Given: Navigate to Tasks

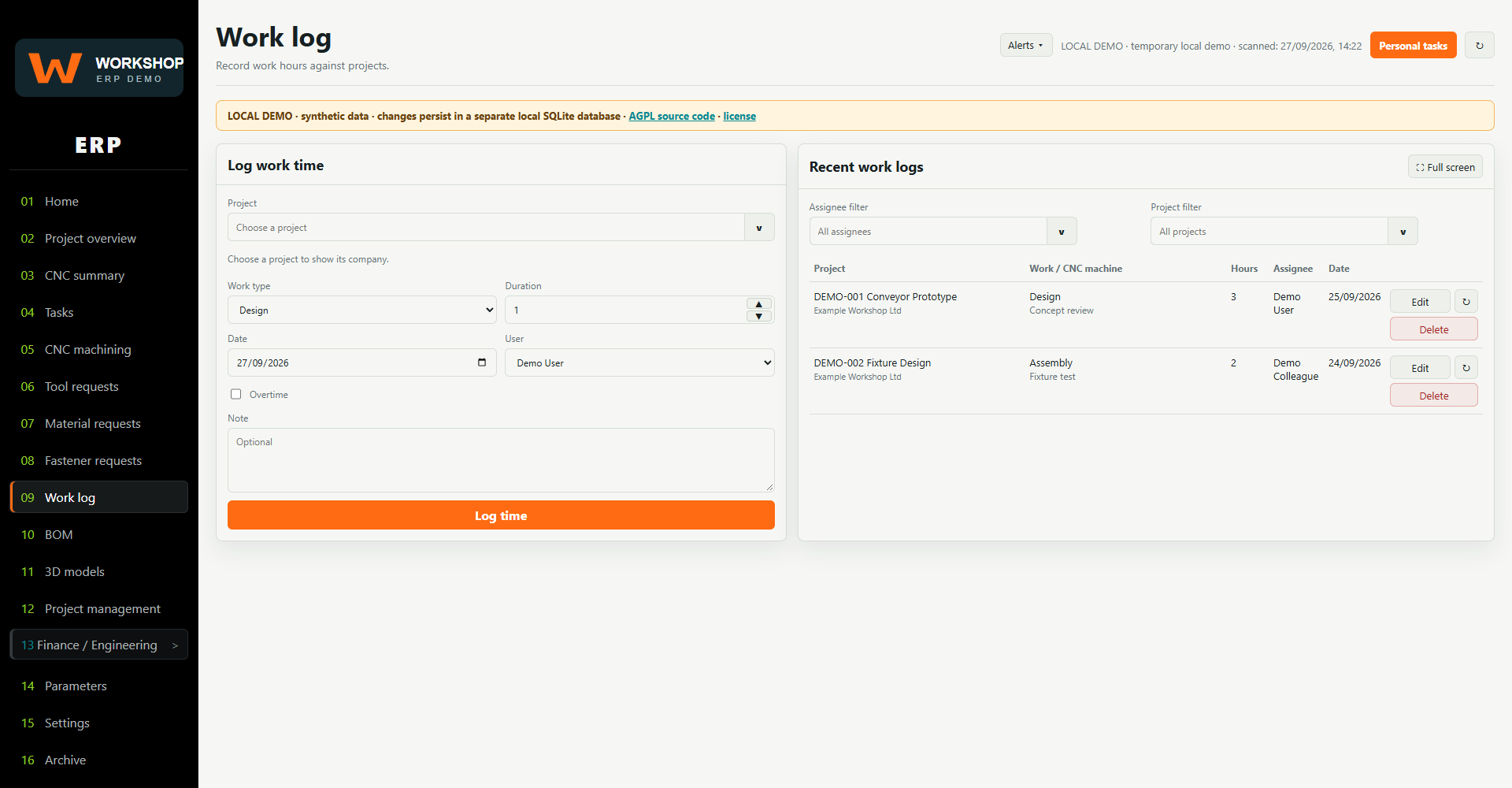Looking at the screenshot, I should click(x=99, y=312).
